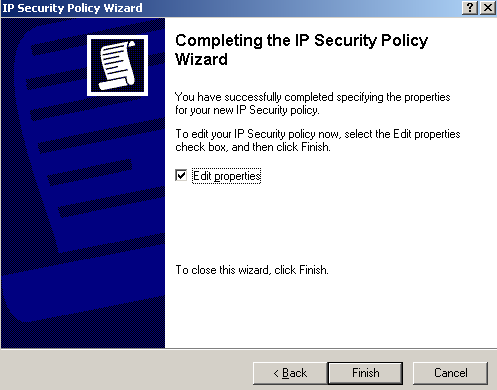The image size is (497, 390).
Task: Click the question mark help button
Action: 470,8
